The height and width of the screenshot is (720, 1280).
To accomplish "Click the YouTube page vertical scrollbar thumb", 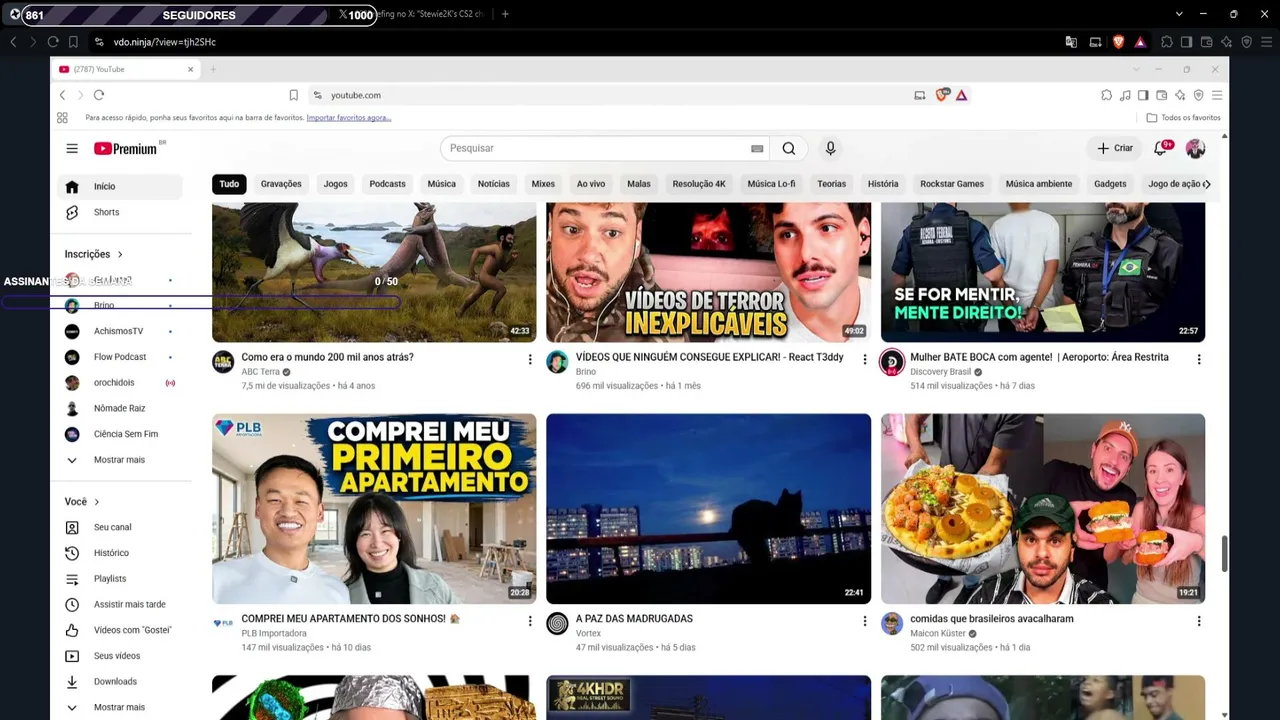I will point(1224,554).
